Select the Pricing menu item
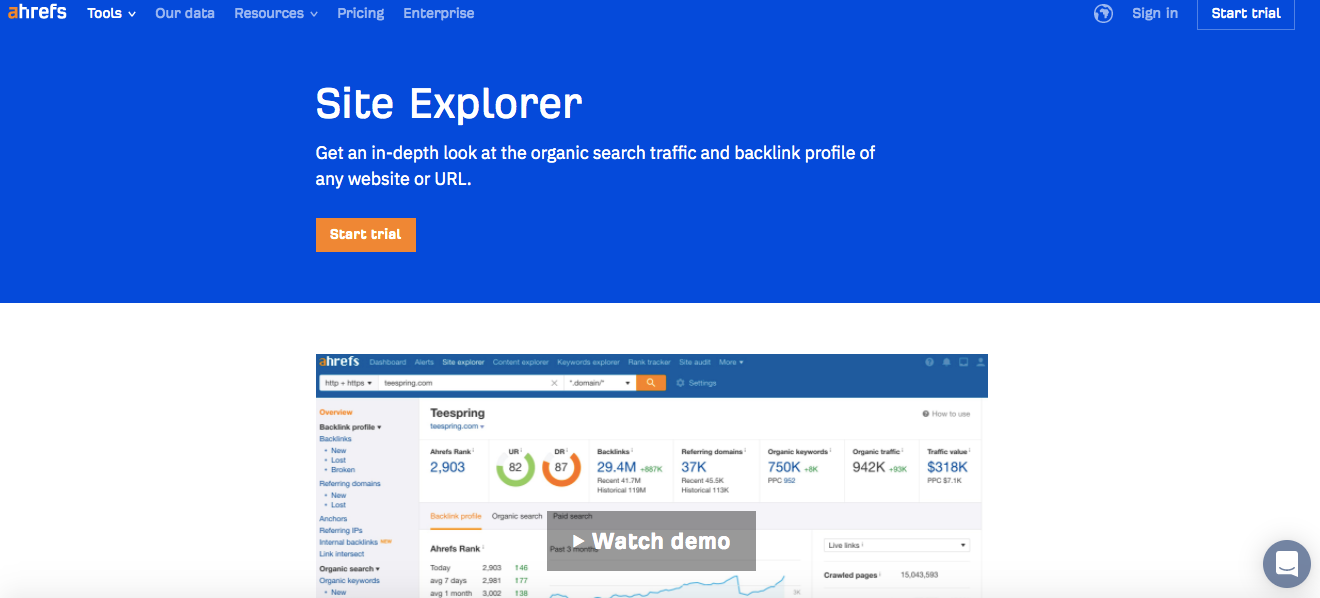 (x=360, y=13)
